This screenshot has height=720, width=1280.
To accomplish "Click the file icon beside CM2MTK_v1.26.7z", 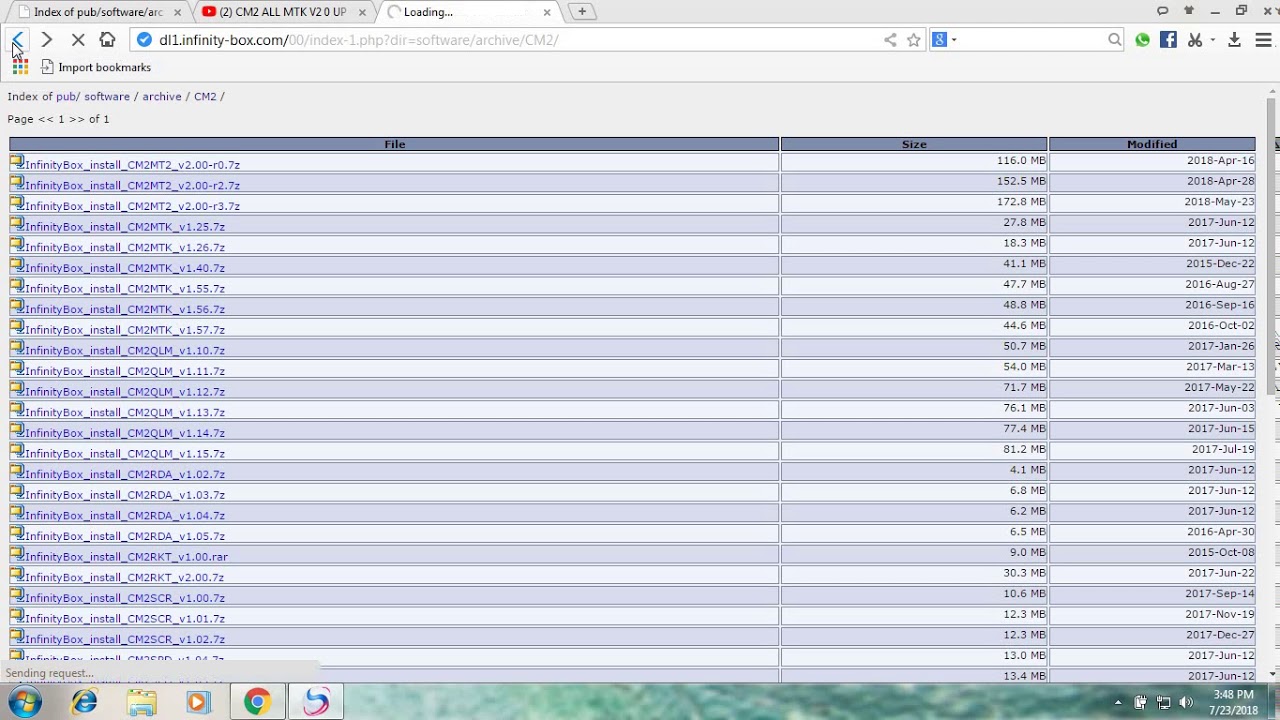I will point(17,244).
